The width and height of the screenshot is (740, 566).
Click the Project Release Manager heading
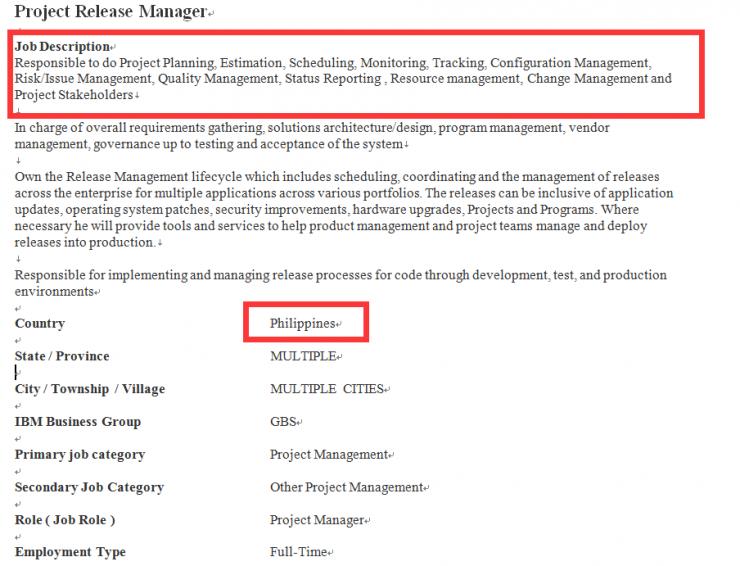pyautogui.click(x=110, y=12)
